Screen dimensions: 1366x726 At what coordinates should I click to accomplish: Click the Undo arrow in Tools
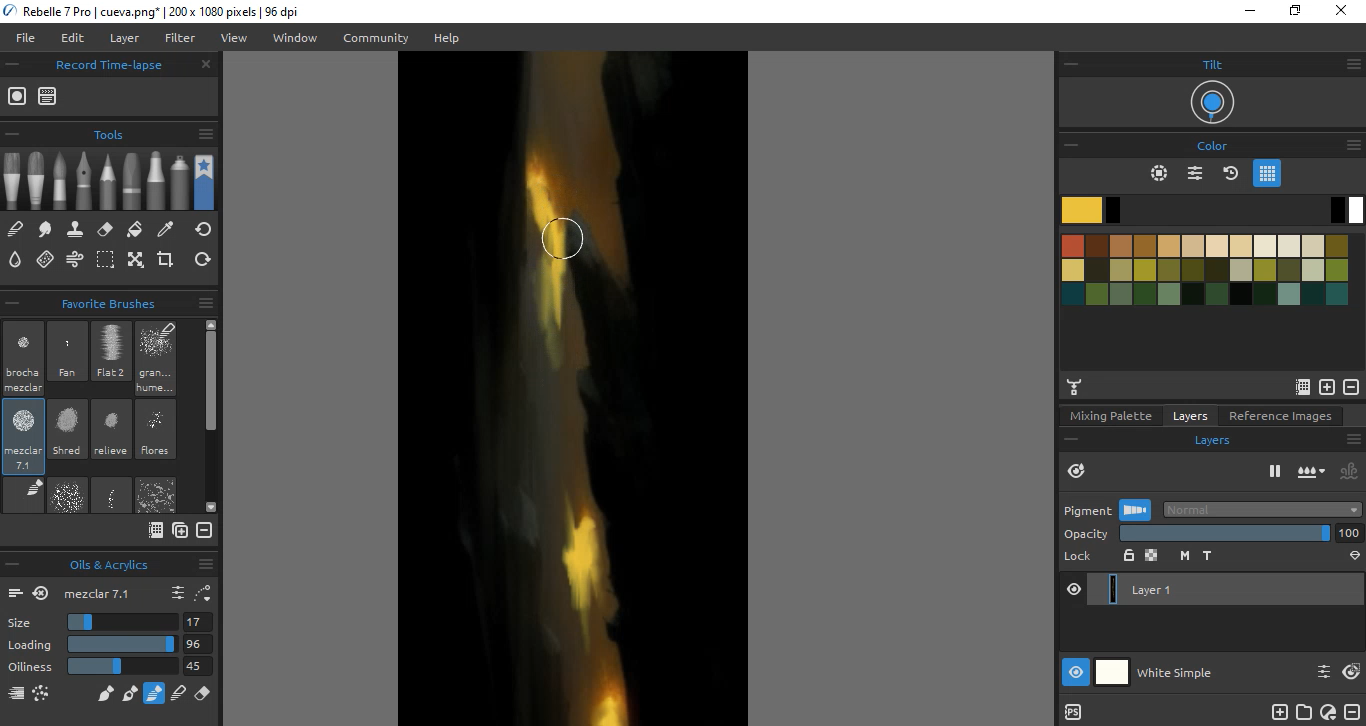coord(203,229)
